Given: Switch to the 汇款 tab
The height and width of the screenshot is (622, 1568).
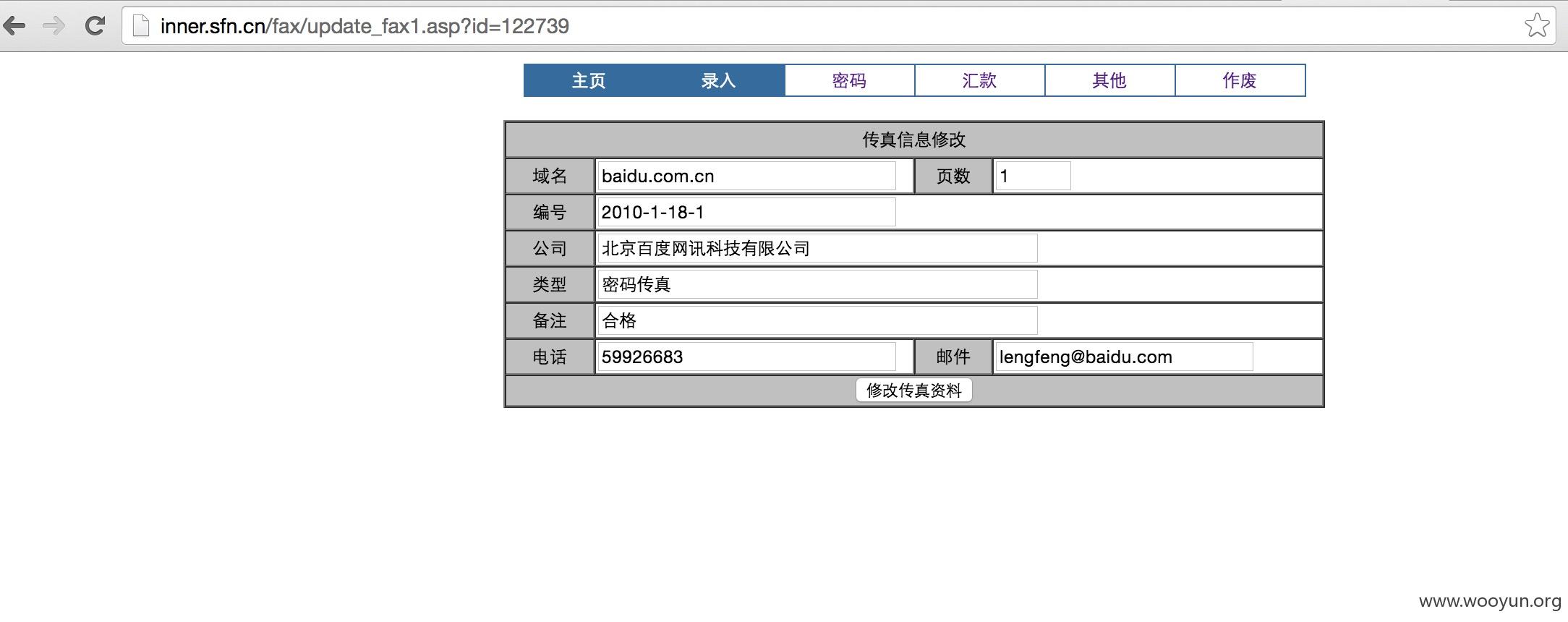Looking at the screenshot, I should [x=979, y=80].
